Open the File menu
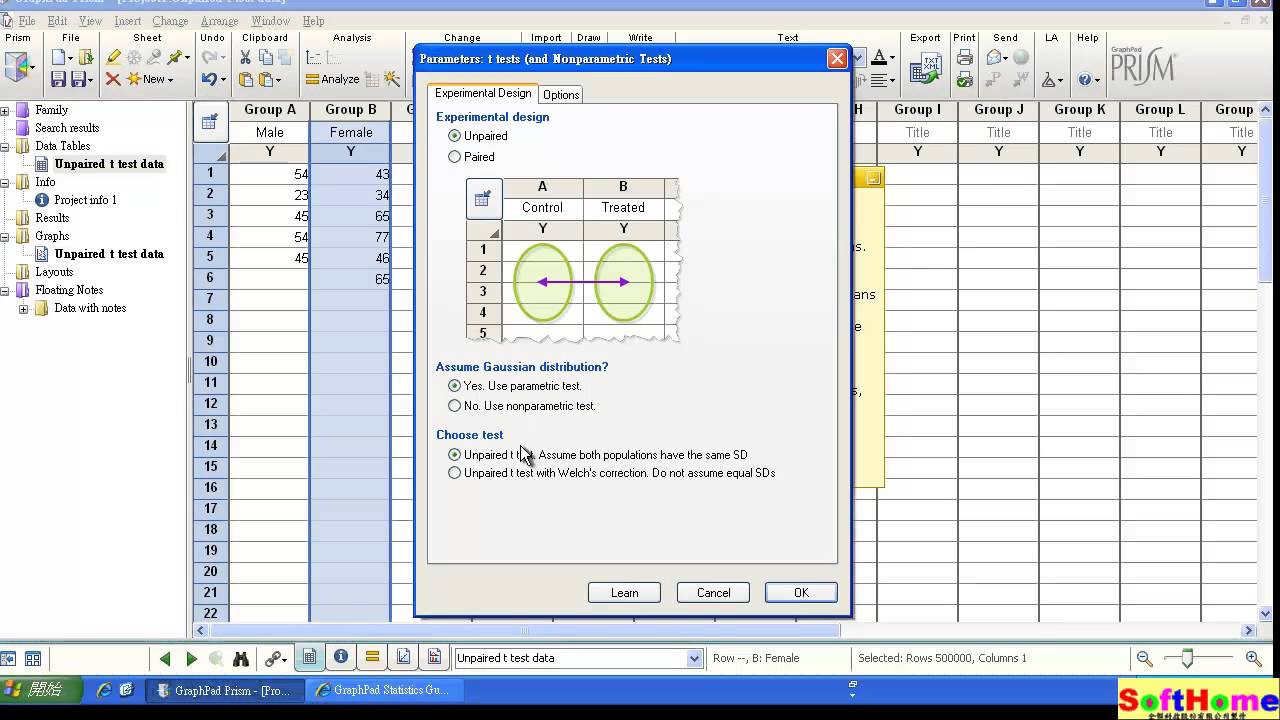Image resolution: width=1280 pixels, height=720 pixels. tap(26, 21)
